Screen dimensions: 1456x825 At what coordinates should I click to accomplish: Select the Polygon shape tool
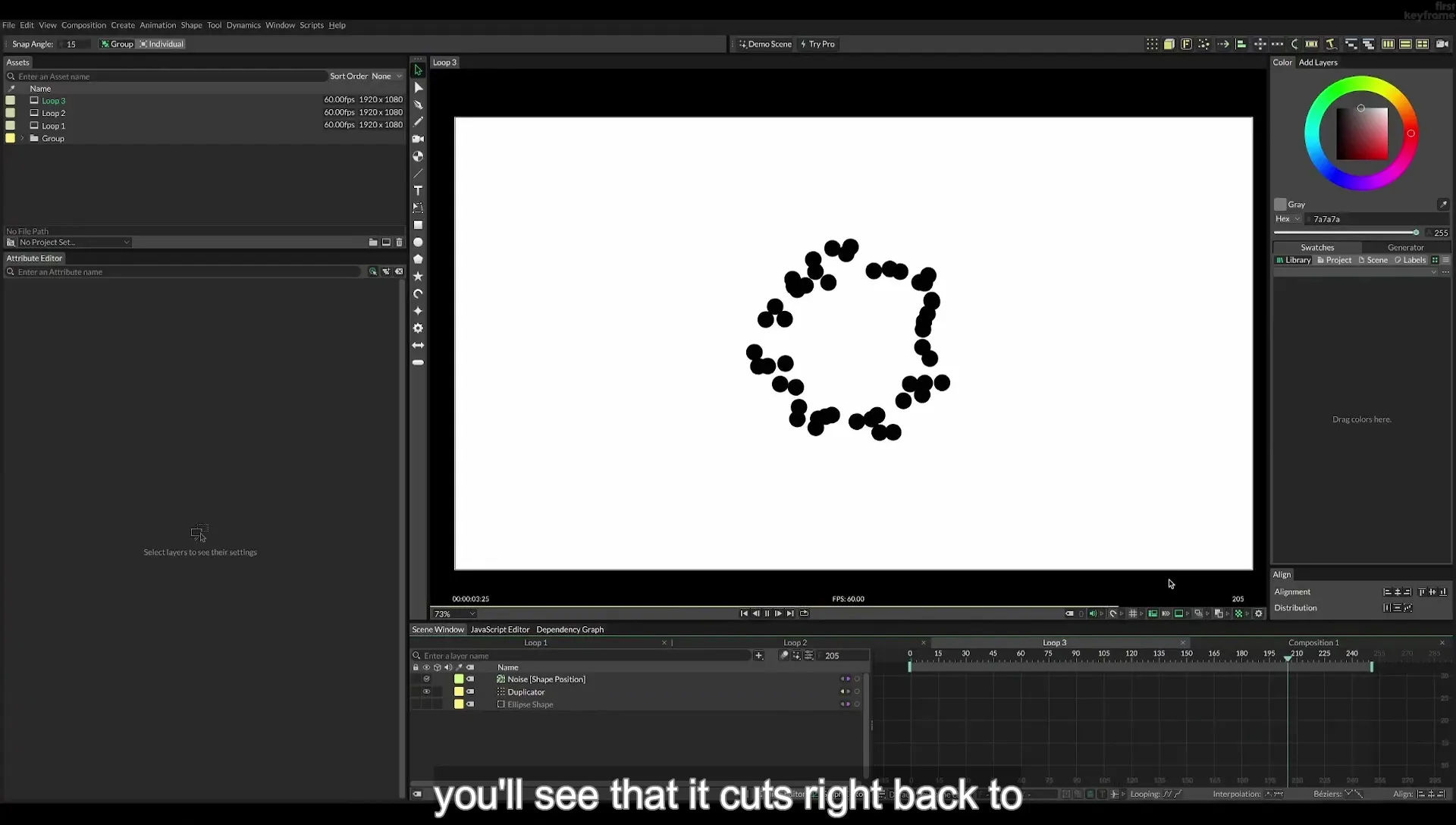tap(418, 259)
